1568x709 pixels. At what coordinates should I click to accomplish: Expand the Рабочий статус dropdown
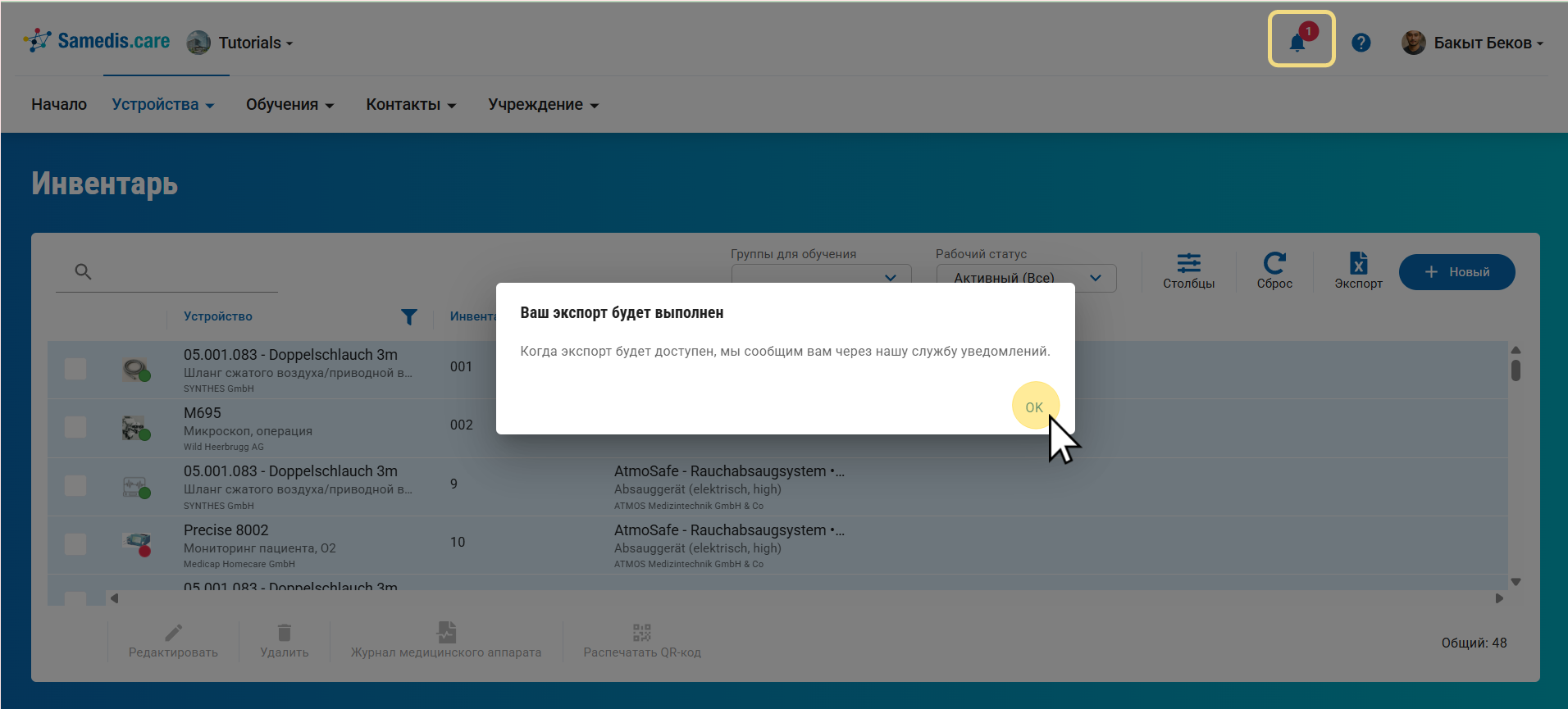(1096, 278)
